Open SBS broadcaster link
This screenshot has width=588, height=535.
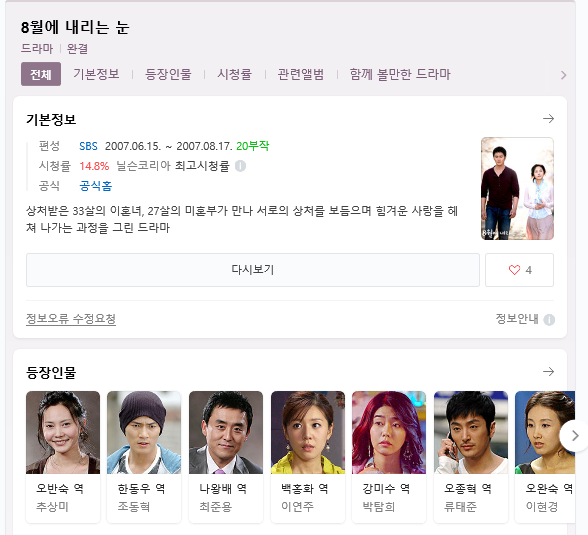(88, 146)
